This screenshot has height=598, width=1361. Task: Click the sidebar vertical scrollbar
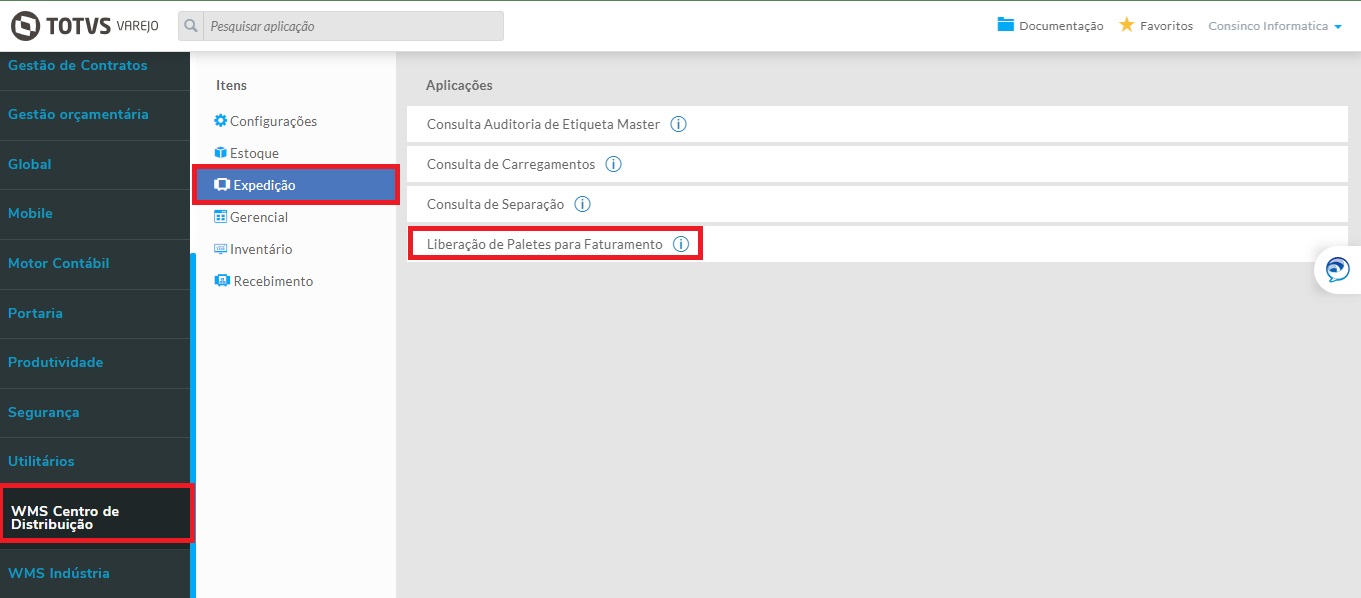pos(193,426)
